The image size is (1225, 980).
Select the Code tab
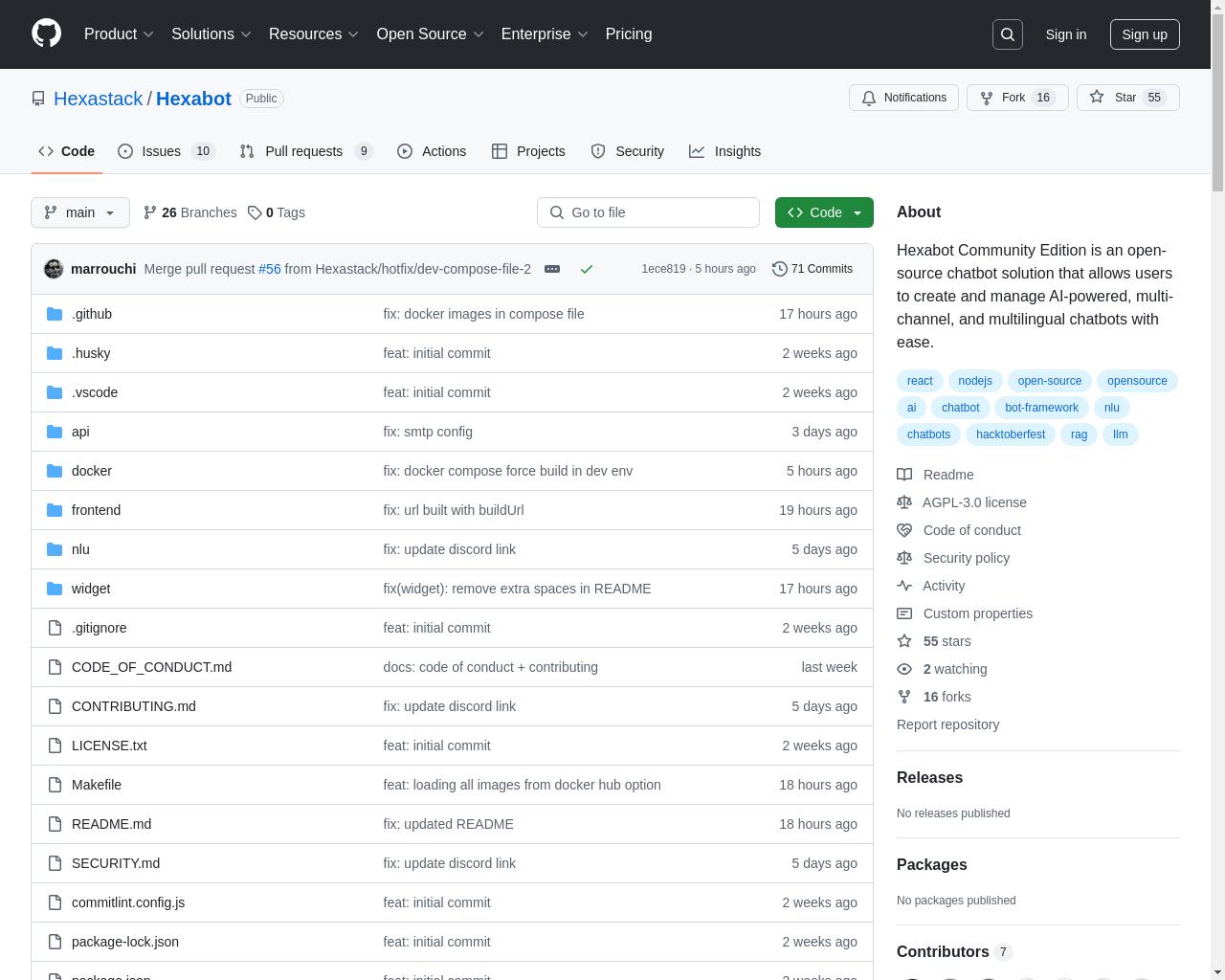[x=66, y=151]
